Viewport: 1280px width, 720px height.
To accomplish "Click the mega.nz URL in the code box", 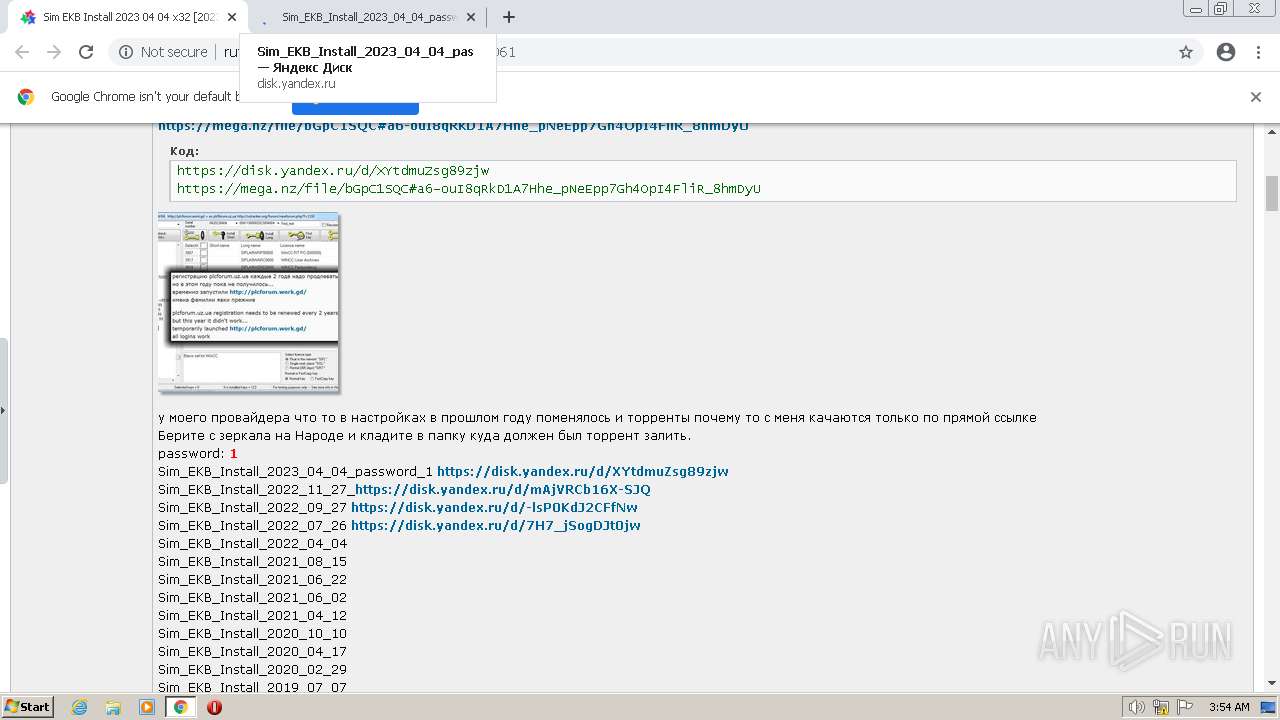I will (x=469, y=189).
